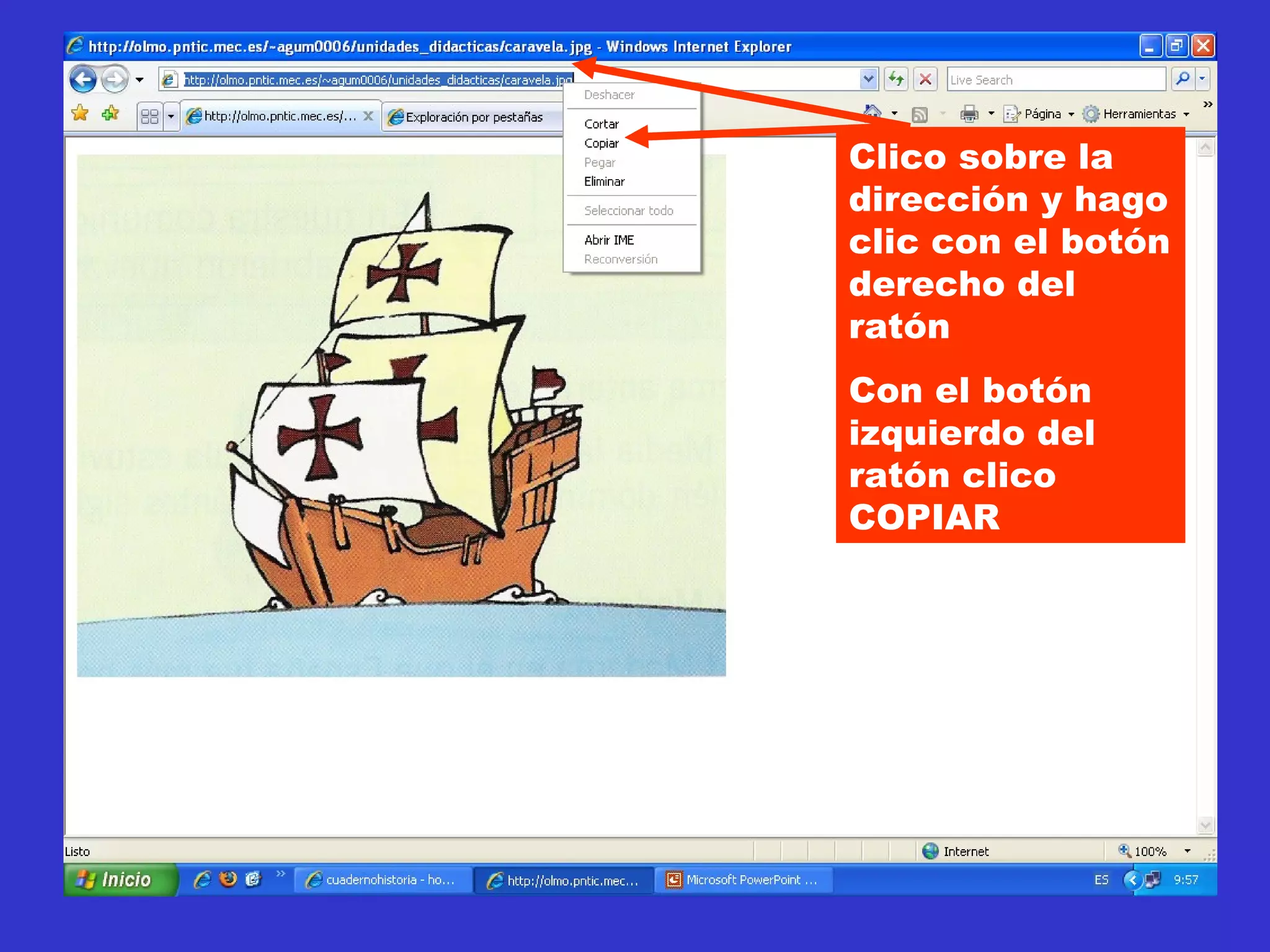
Task: Click the network connection tray icon
Action: point(1153,880)
